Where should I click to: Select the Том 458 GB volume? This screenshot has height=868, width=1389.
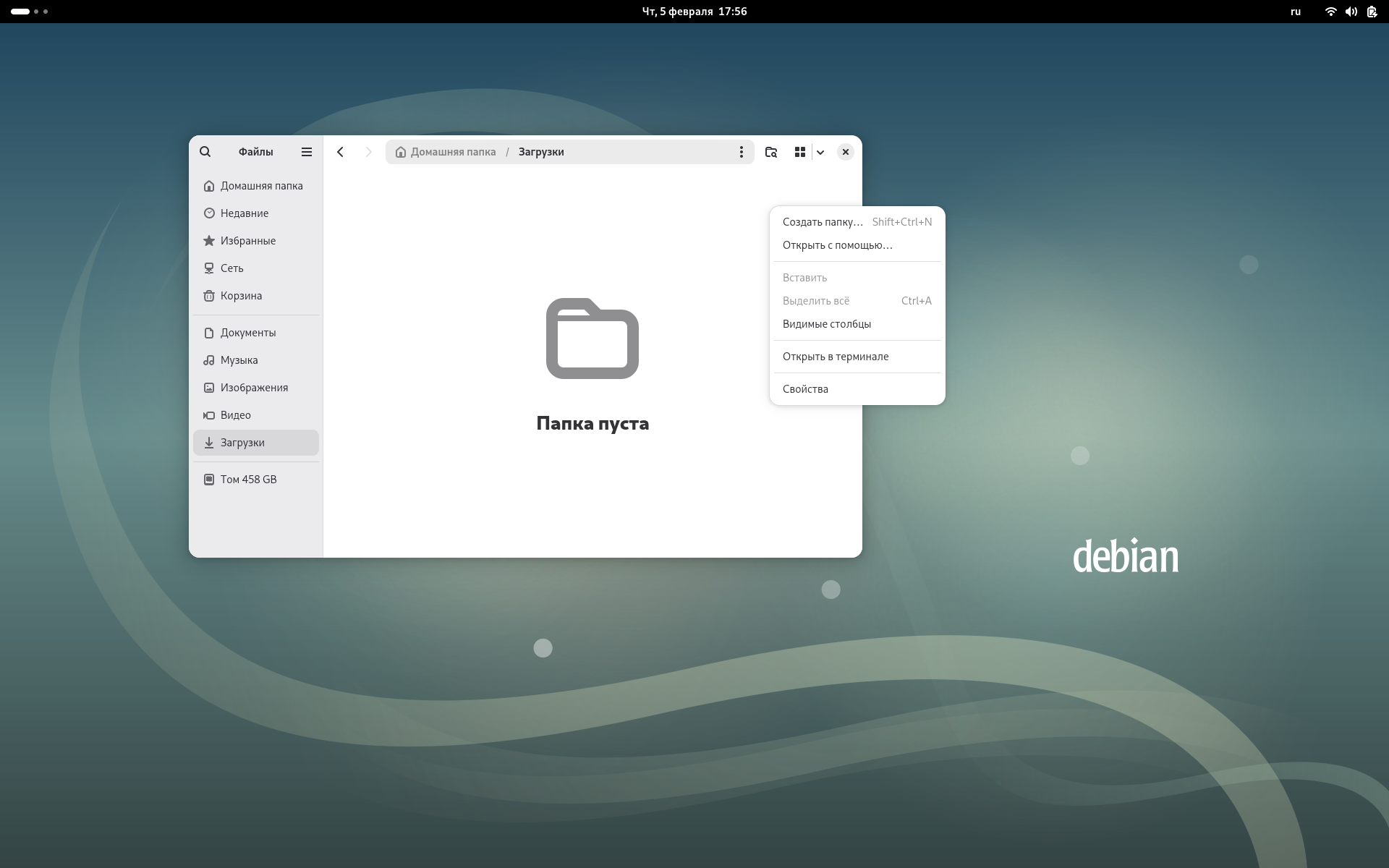(248, 480)
